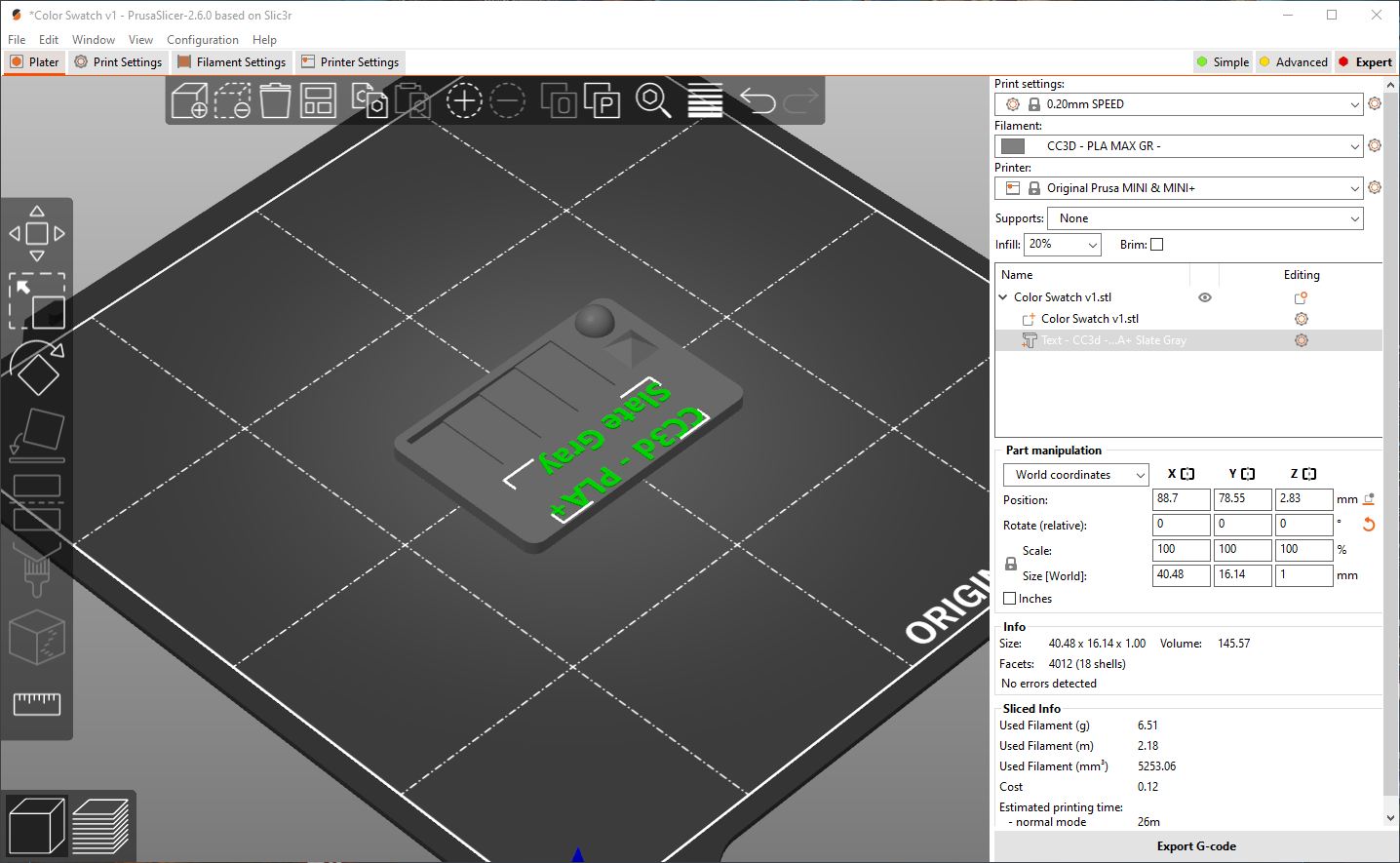Switch to Printer Settings tab
The height and width of the screenshot is (863, 1400).
pyautogui.click(x=350, y=61)
